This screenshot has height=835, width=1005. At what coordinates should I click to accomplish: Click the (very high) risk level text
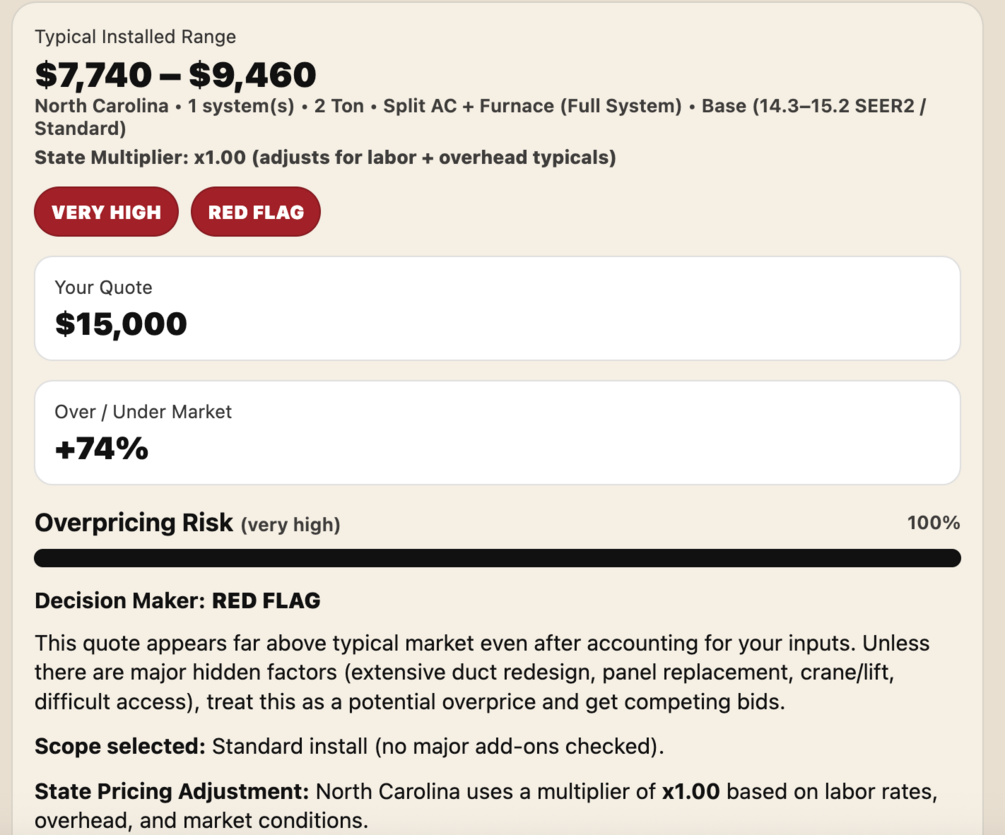click(290, 524)
